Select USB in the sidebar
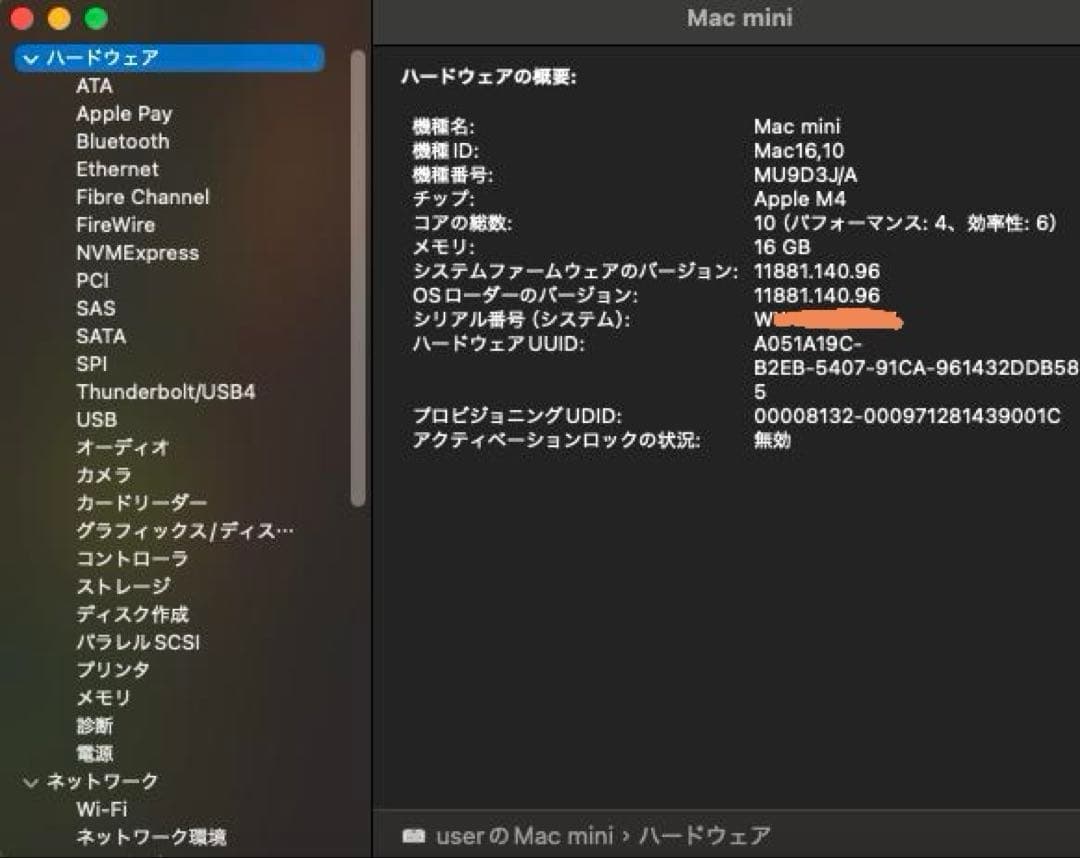This screenshot has width=1080, height=858. tap(96, 420)
